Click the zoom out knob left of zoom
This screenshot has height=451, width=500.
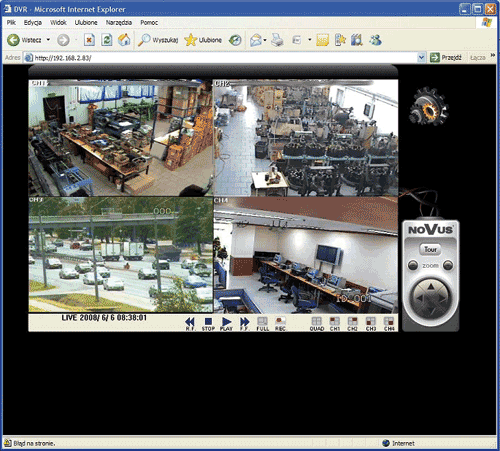pos(413,265)
